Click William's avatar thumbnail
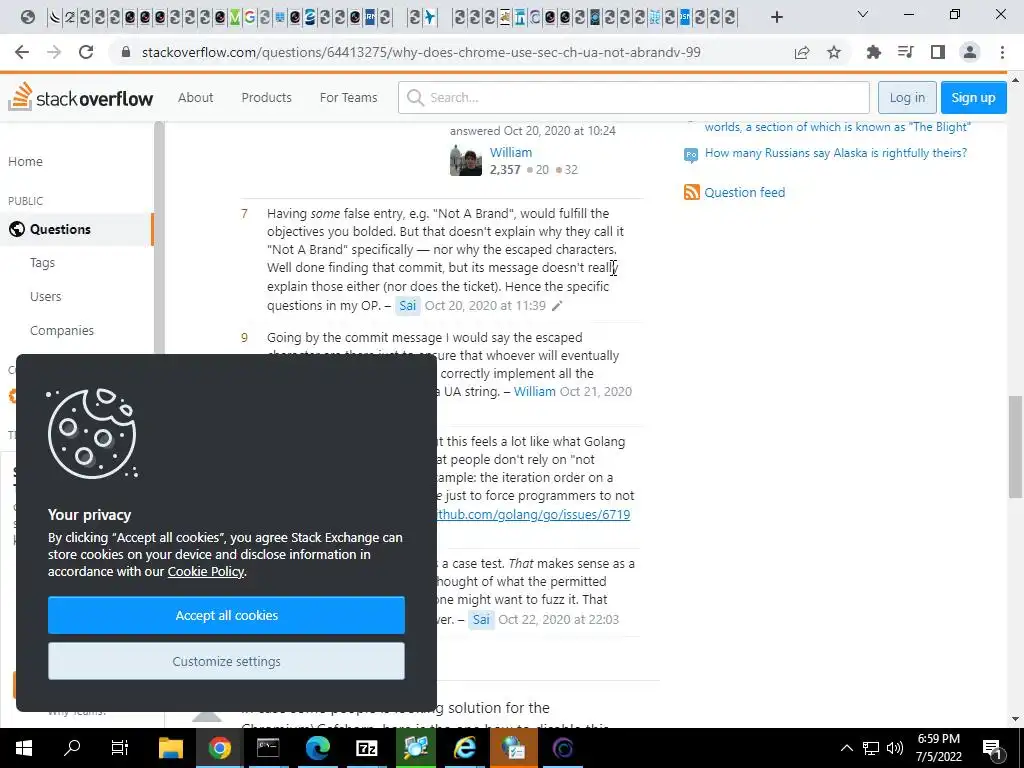Screen dimensions: 1024x768 [x=466, y=161]
